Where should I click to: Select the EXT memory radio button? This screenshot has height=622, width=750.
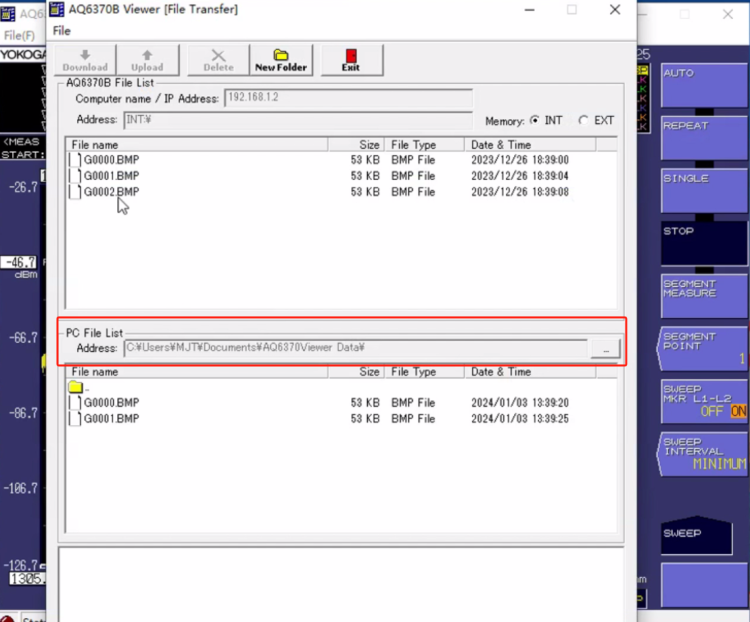pos(583,120)
